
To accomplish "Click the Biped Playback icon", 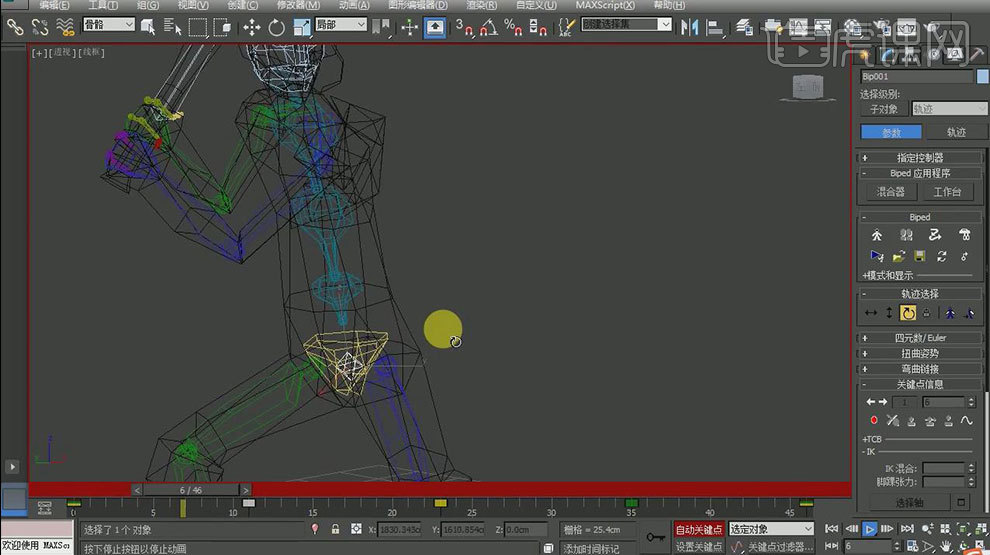I will coord(877,256).
